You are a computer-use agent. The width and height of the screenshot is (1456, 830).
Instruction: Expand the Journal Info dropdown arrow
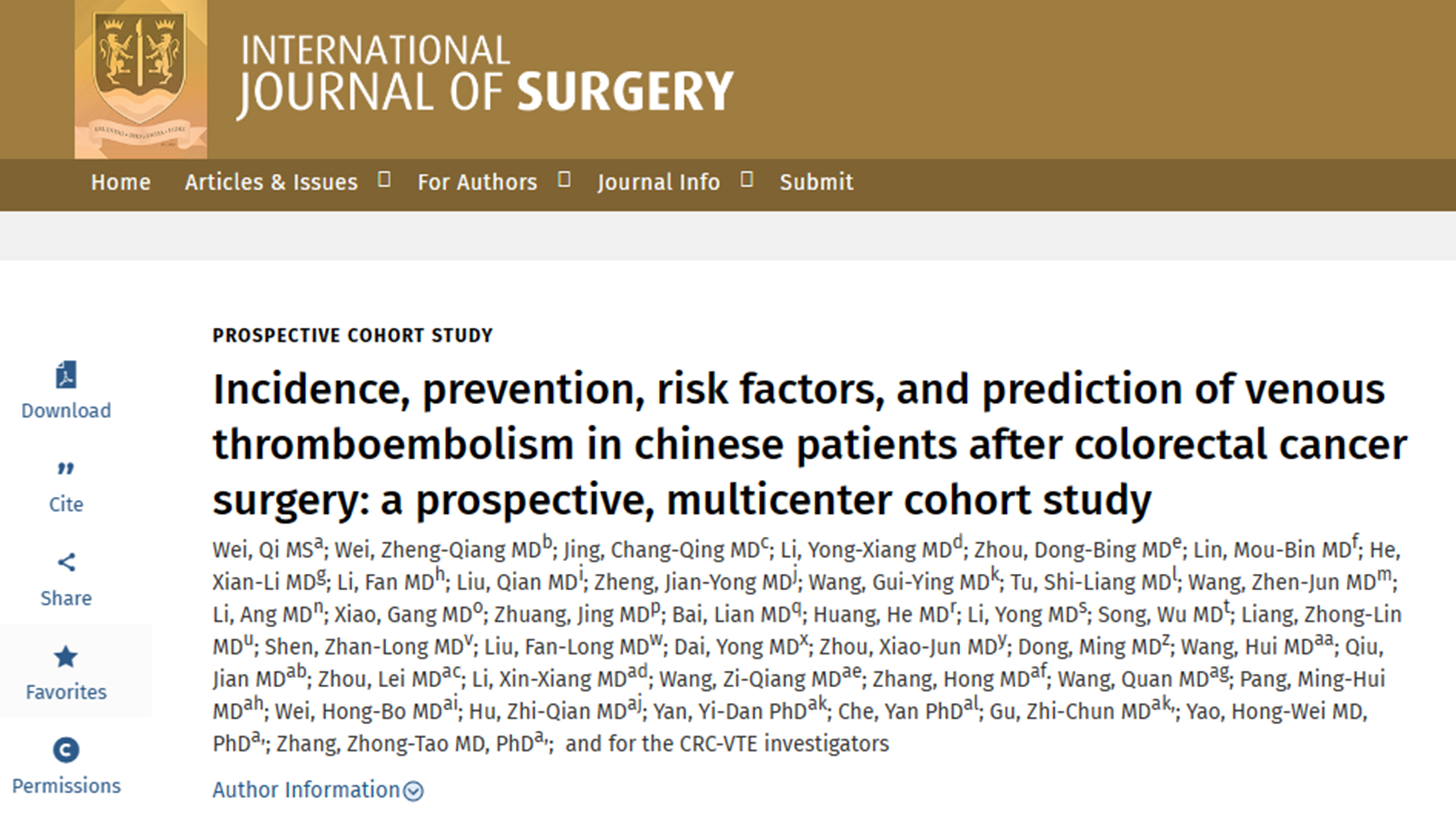[x=747, y=180]
